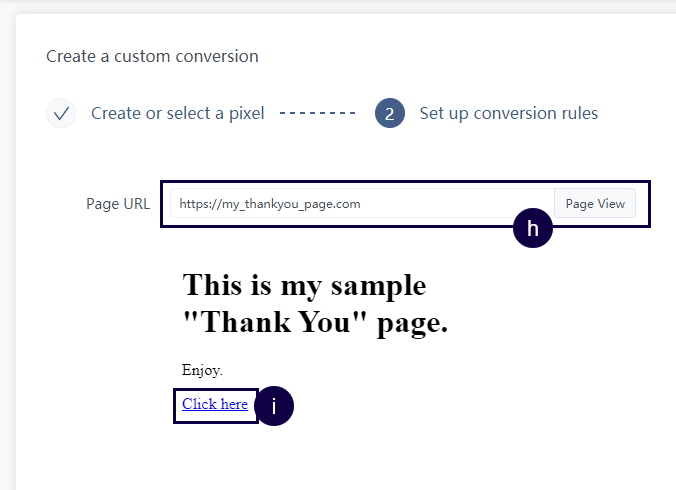Click the white space right of the 'Set up conversion rules' step

[640, 113]
